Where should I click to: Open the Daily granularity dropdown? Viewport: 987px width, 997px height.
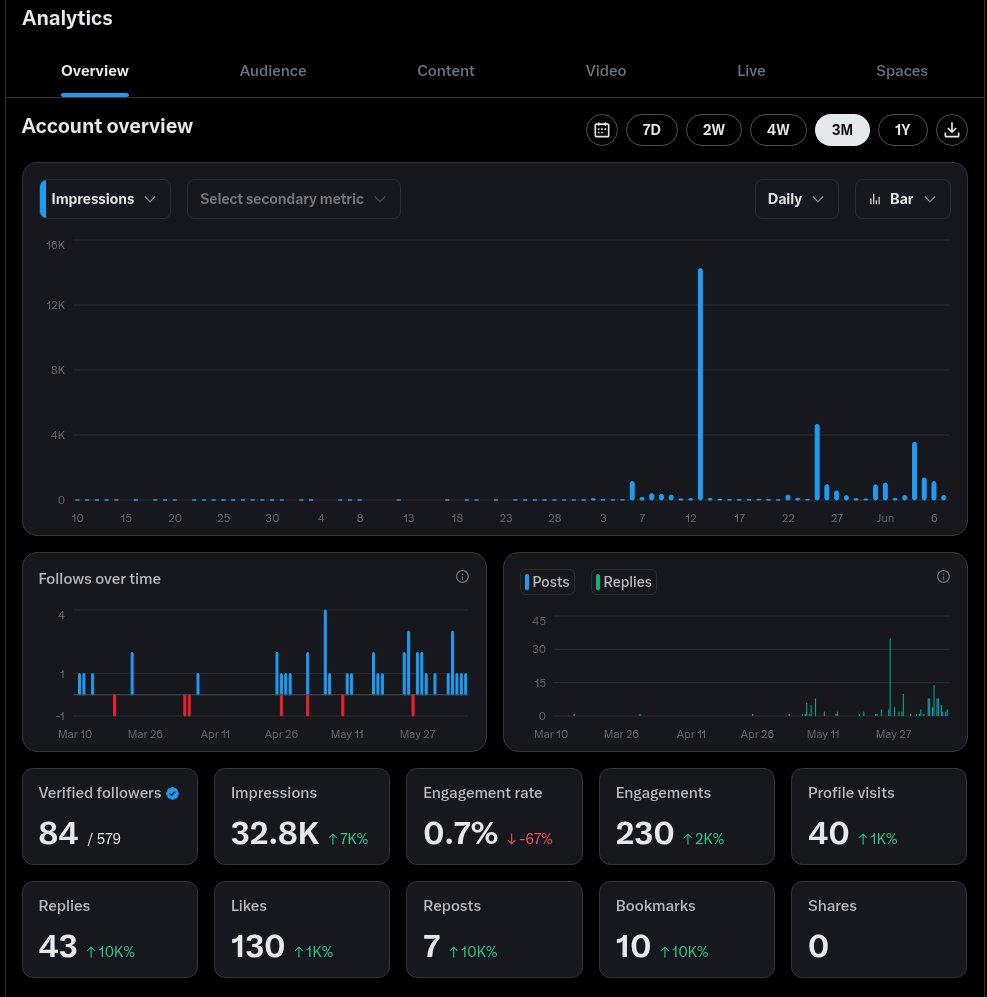tap(796, 199)
